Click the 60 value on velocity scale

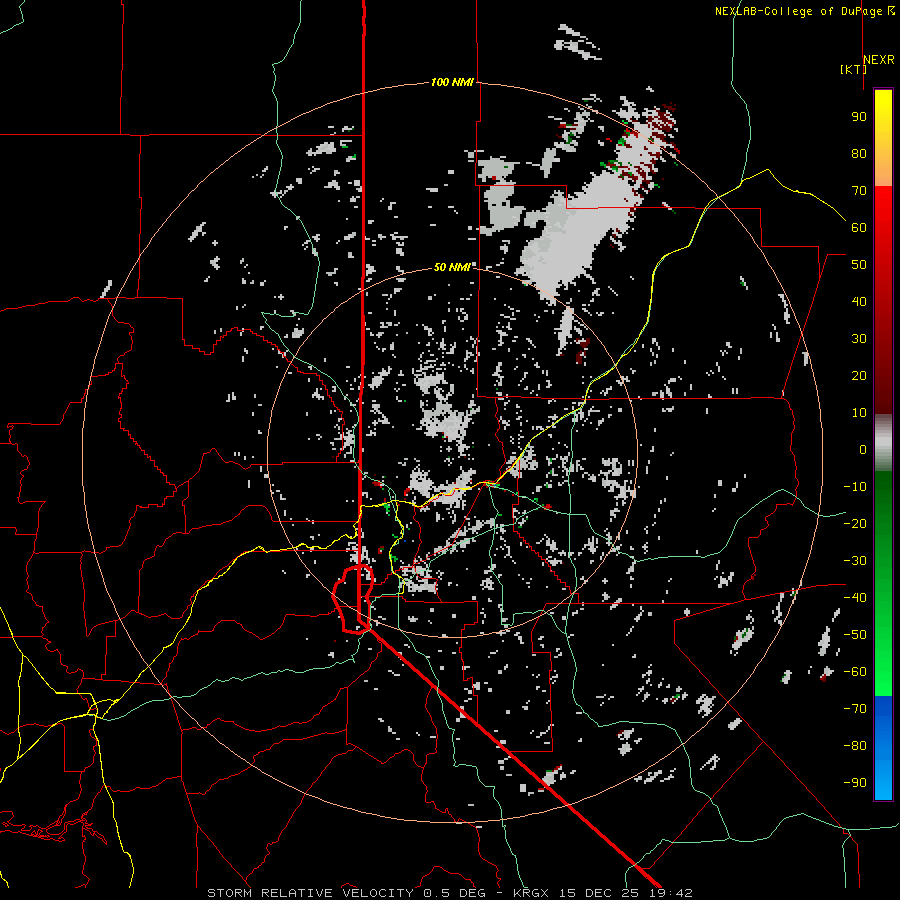click(859, 228)
